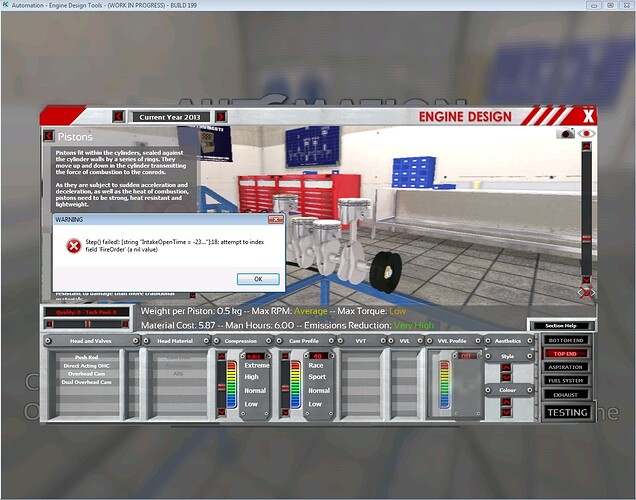636x500 pixels.
Task: Click the zoom slider up arrow in viewport
Action: tap(586, 146)
